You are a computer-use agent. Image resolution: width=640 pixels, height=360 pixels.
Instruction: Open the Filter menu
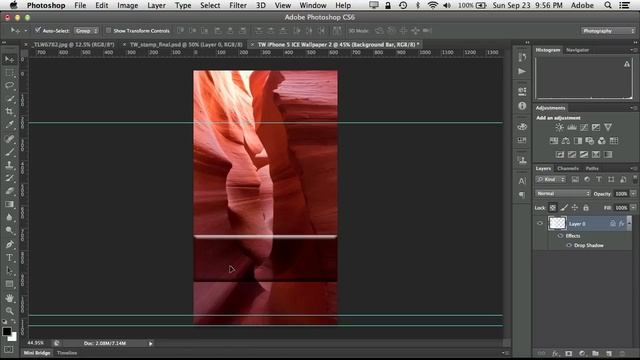(x=238, y=5)
